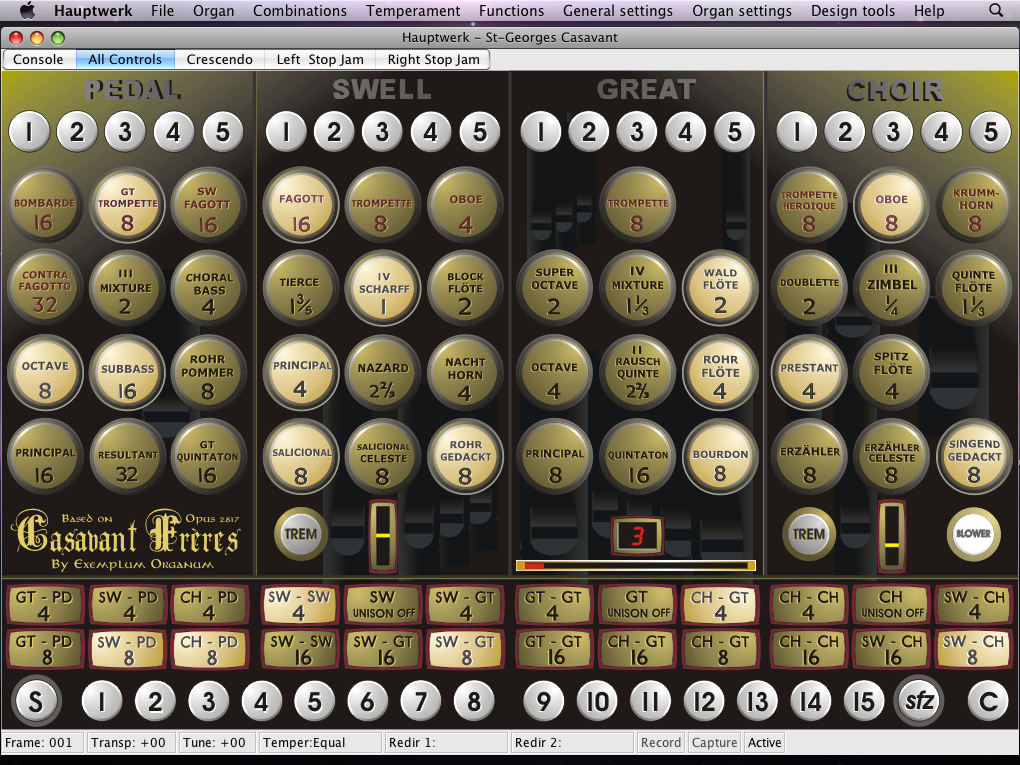The width and height of the screenshot is (1020, 765).
Task: Select general piston 12
Action: click(x=704, y=701)
